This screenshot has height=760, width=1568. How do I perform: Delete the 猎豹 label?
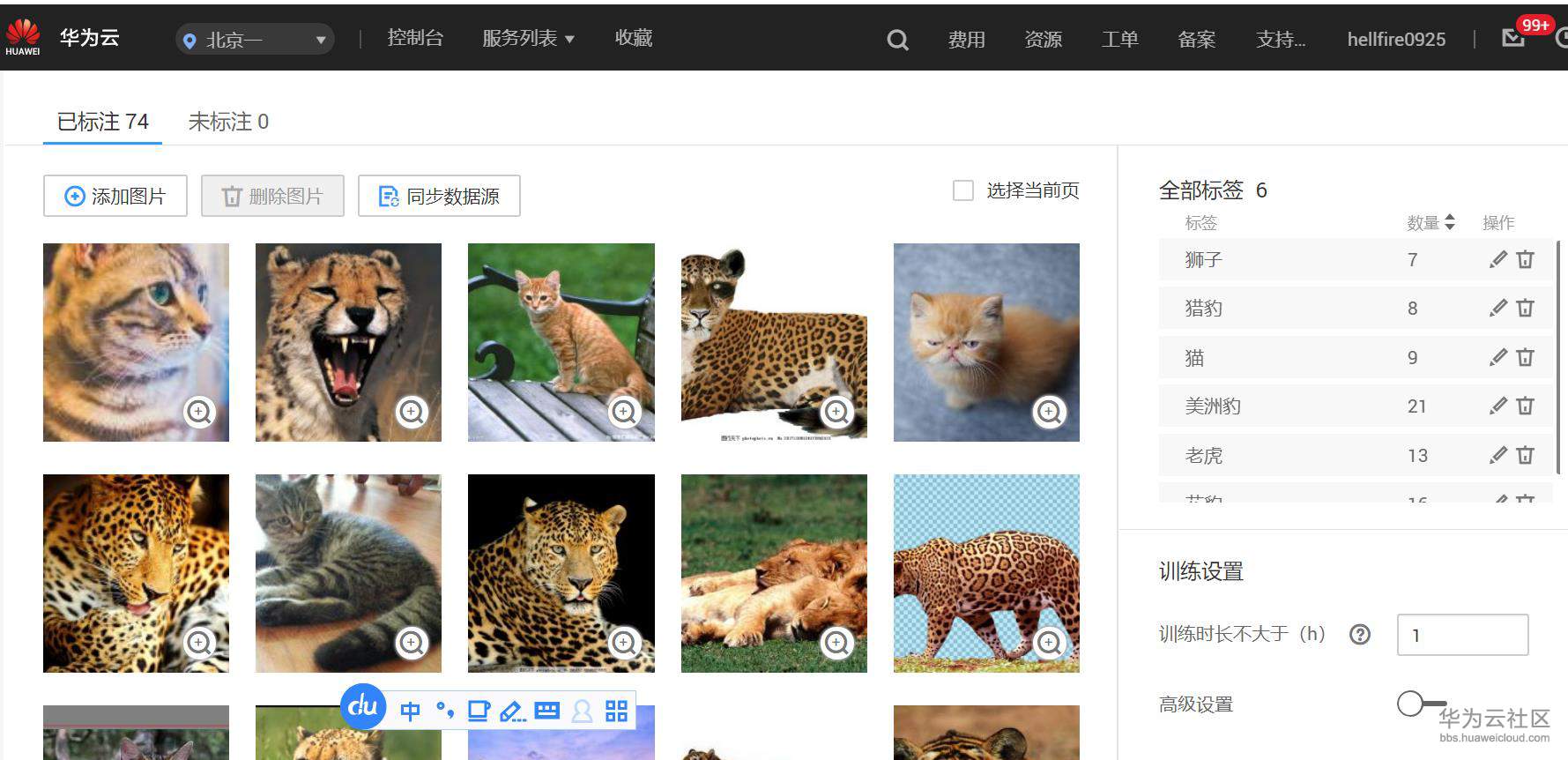[1526, 308]
